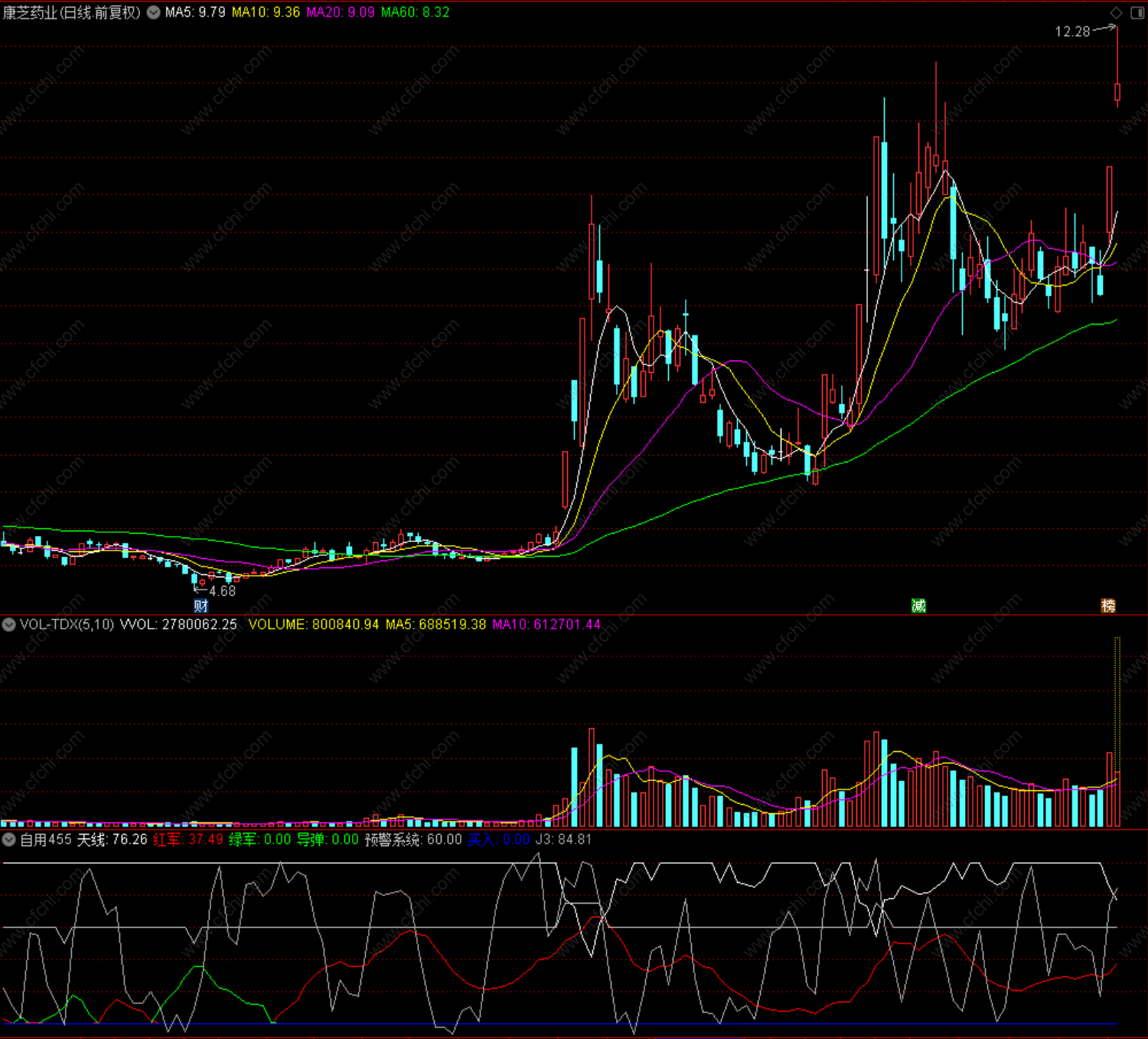
Task: Click the blue 财 marker below candlesticks
Action: tap(201, 606)
